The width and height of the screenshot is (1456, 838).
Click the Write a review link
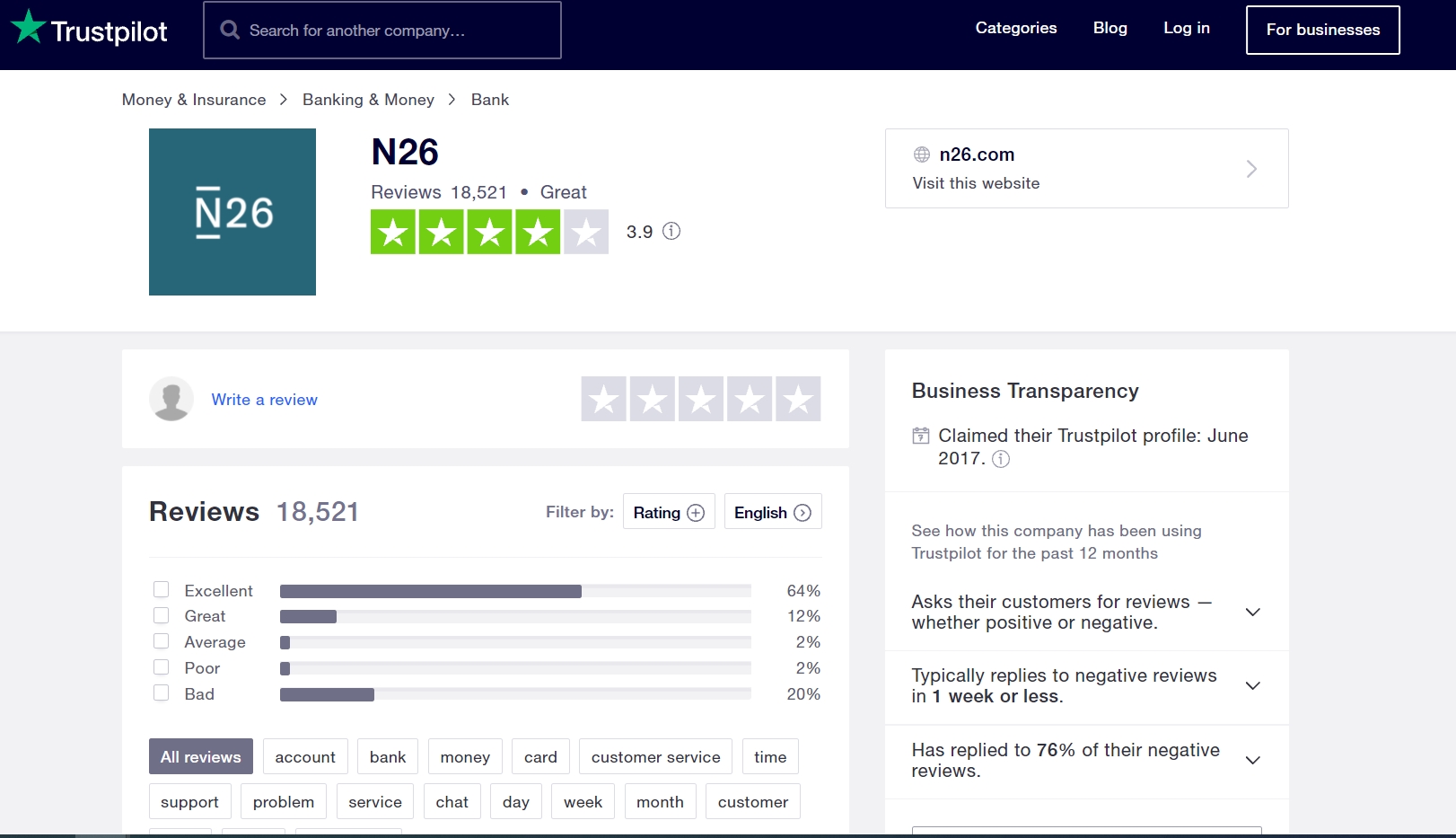tap(265, 400)
